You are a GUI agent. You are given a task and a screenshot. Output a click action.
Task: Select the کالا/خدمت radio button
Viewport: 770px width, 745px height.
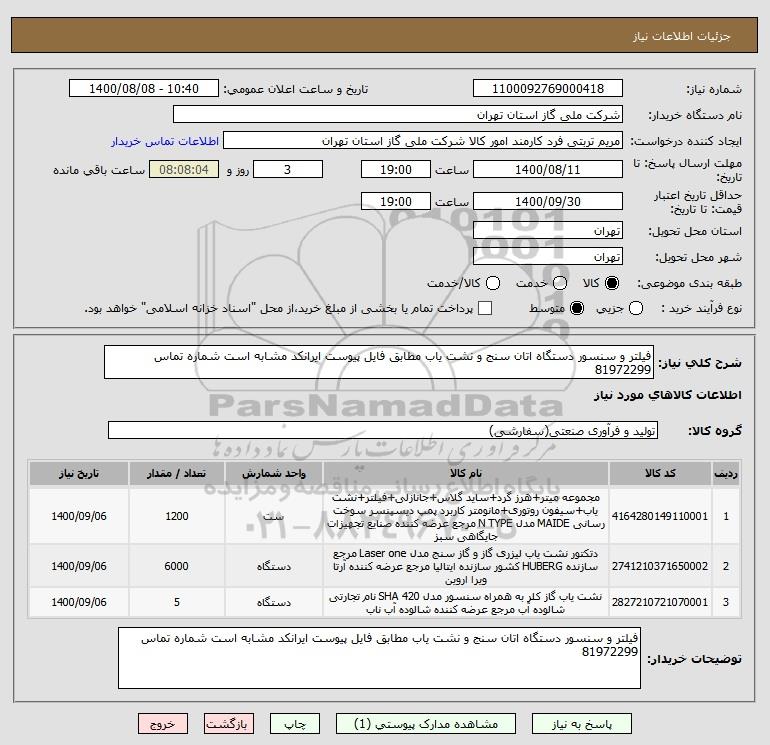click(493, 283)
